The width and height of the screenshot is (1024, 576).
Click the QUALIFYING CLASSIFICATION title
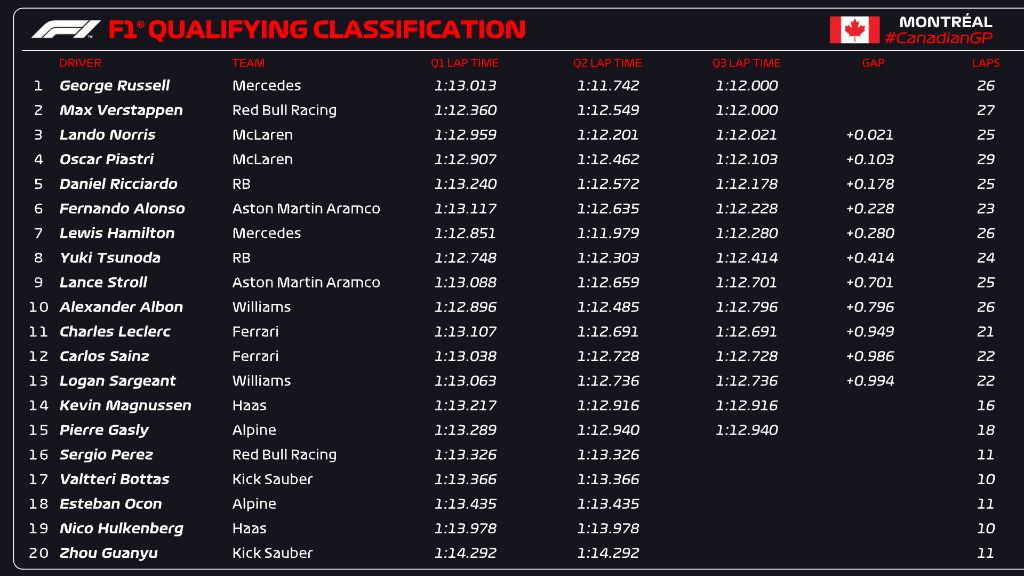tap(316, 30)
